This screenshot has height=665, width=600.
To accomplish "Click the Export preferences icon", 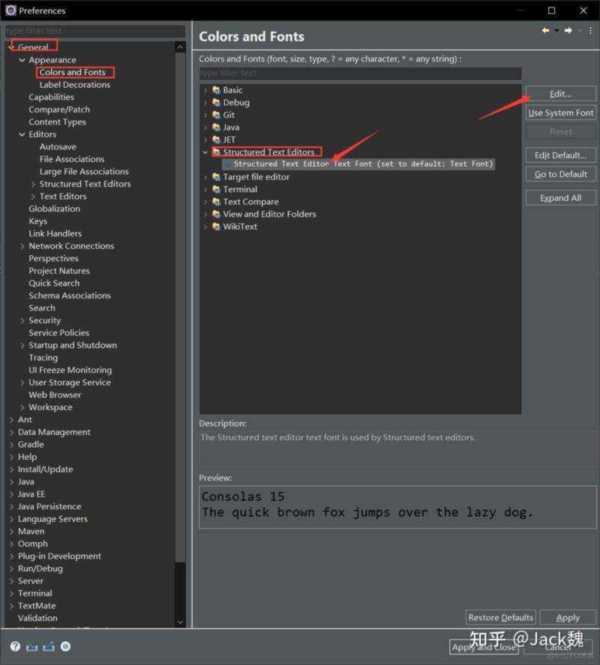I will (48, 646).
